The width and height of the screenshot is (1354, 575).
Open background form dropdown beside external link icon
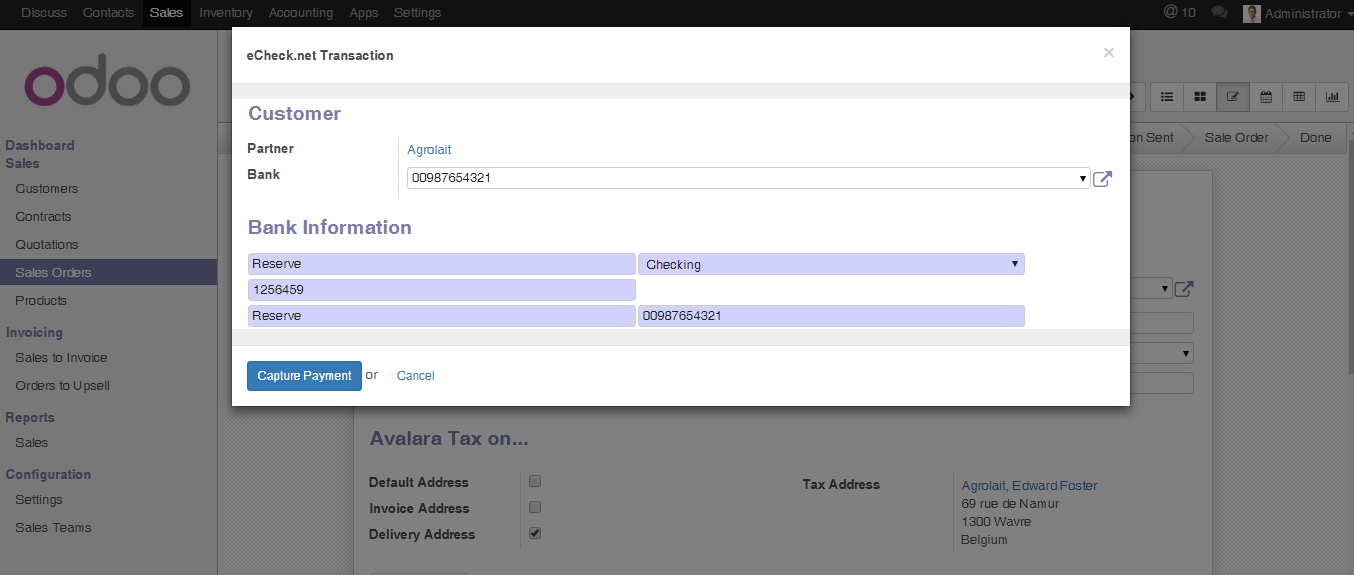pos(1164,289)
